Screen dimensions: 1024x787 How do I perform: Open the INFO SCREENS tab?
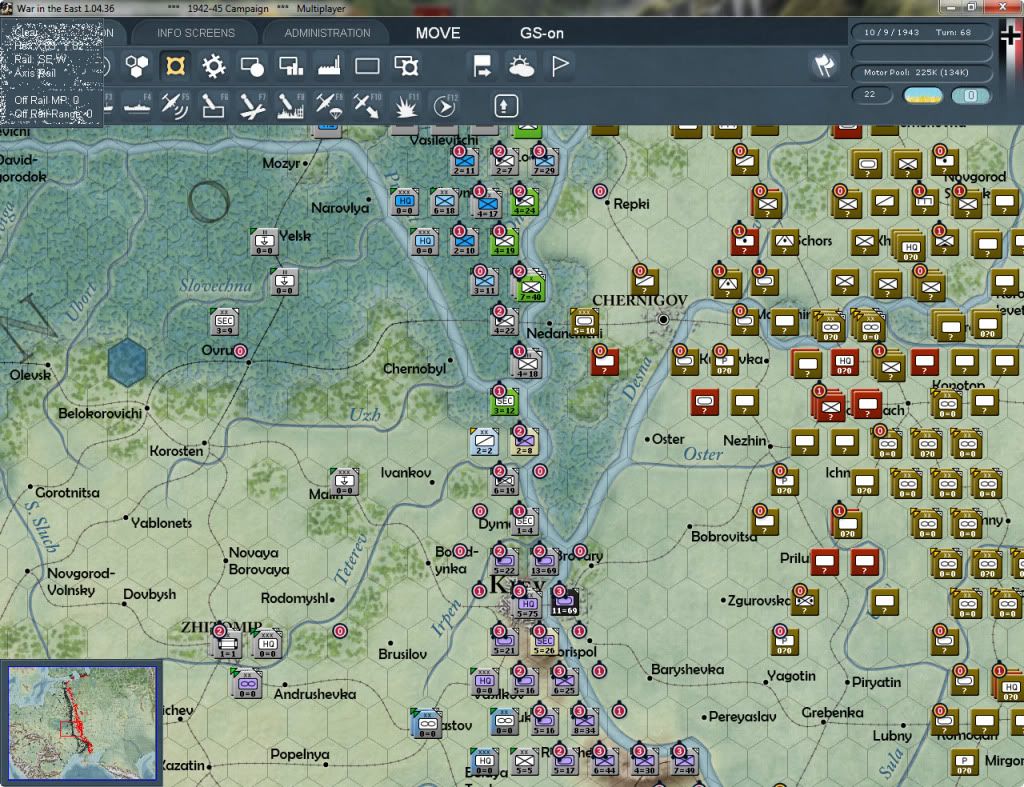click(x=195, y=33)
